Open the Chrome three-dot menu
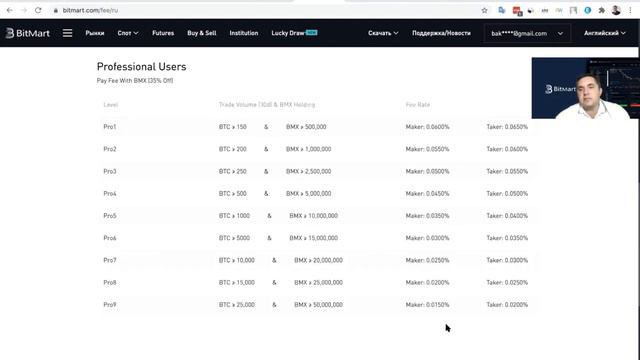640x360 pixels. click(x=631, y=11)
